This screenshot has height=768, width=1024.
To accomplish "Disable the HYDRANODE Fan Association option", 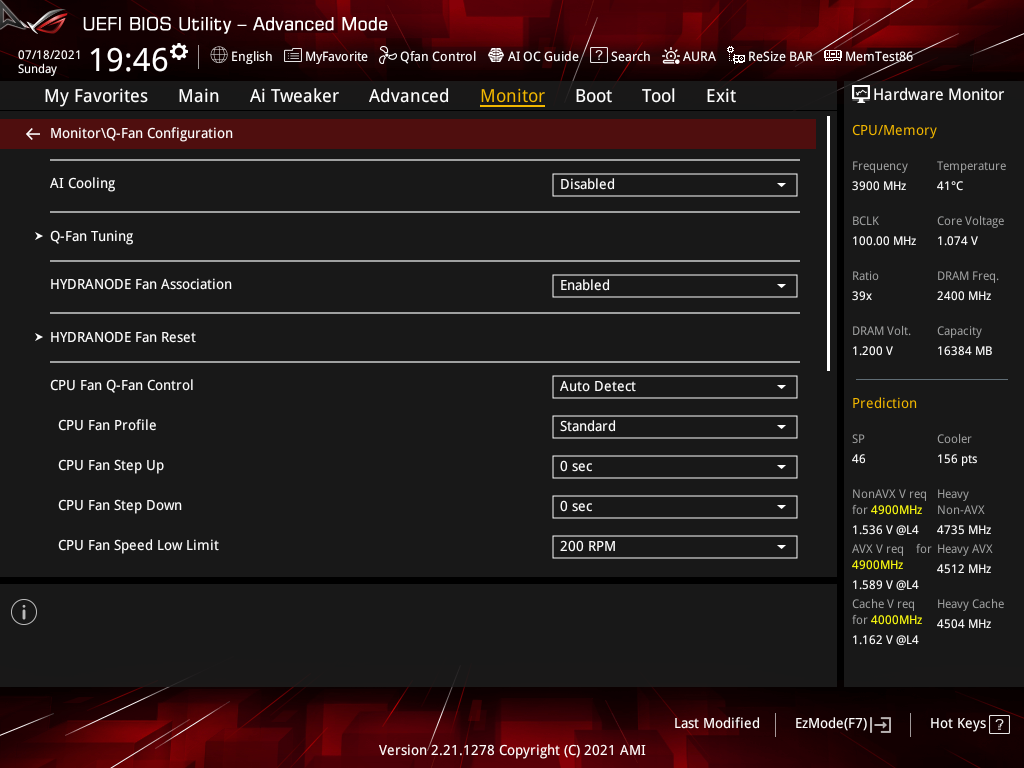I will tap(674, 285).
